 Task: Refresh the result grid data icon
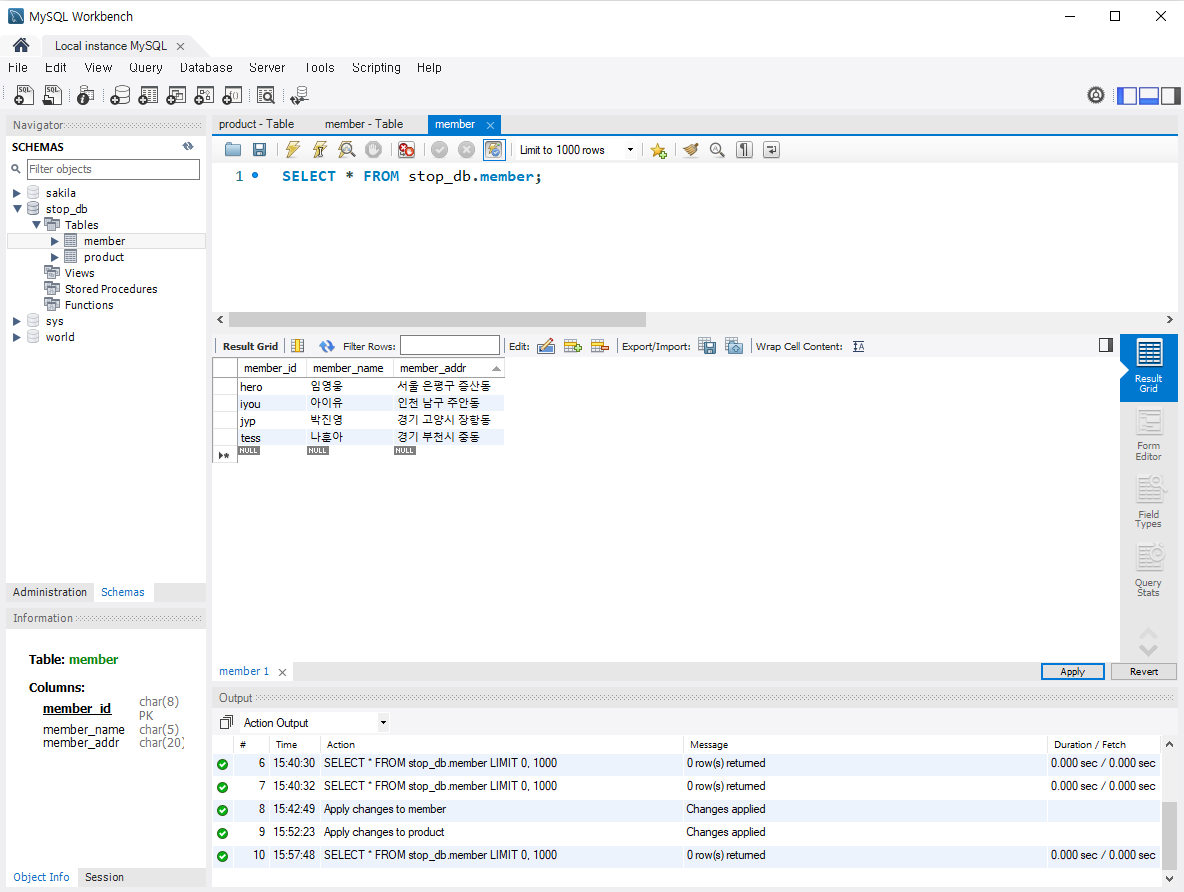326,346
